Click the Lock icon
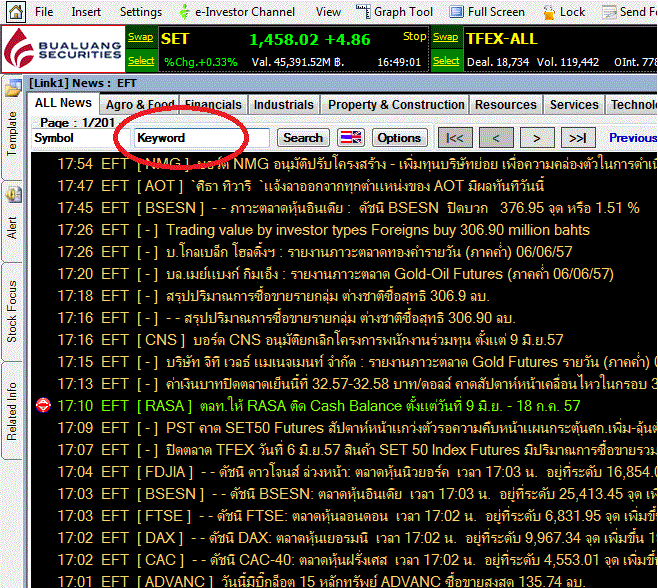Viewport: 658px width, 588px height. click(x=548, y=12)
